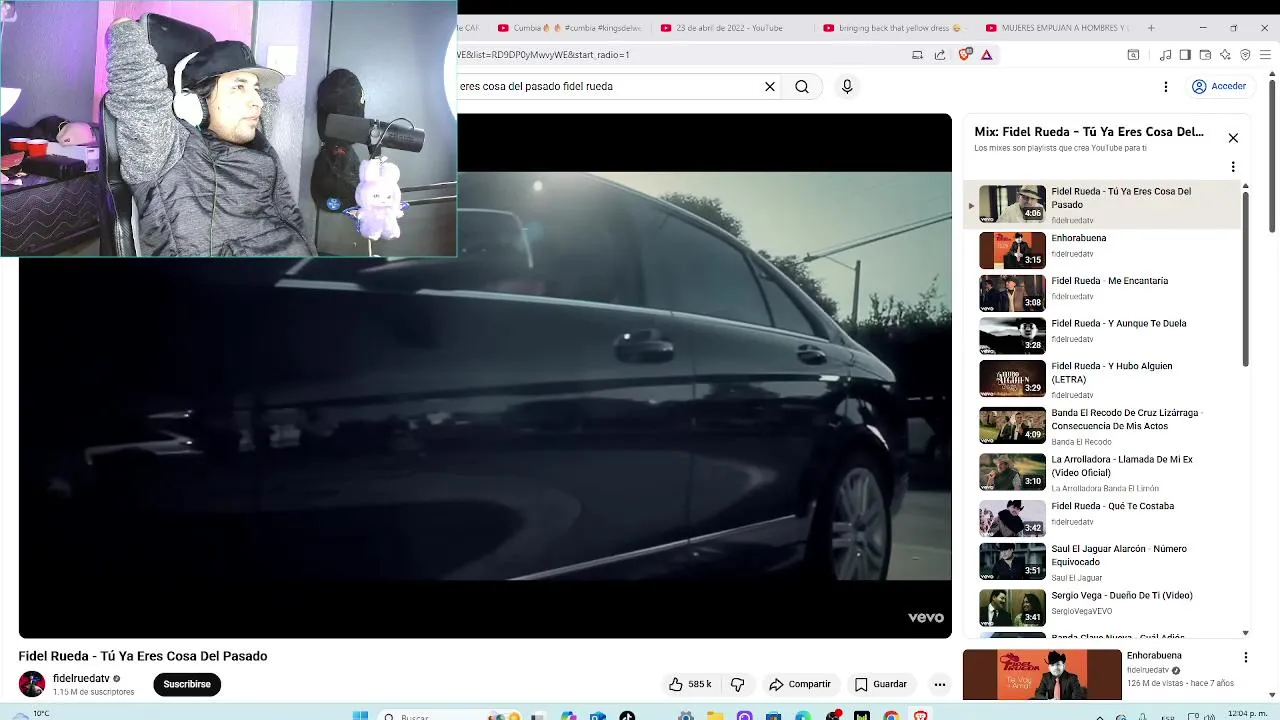Play Fidel Rueda - Me Encantaría
Screen dimensions: 1280x720
(1100, 293)
